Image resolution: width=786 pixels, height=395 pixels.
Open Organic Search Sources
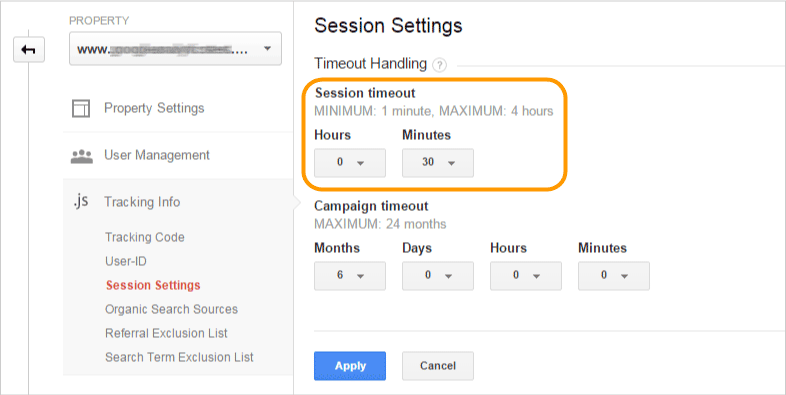171,309
